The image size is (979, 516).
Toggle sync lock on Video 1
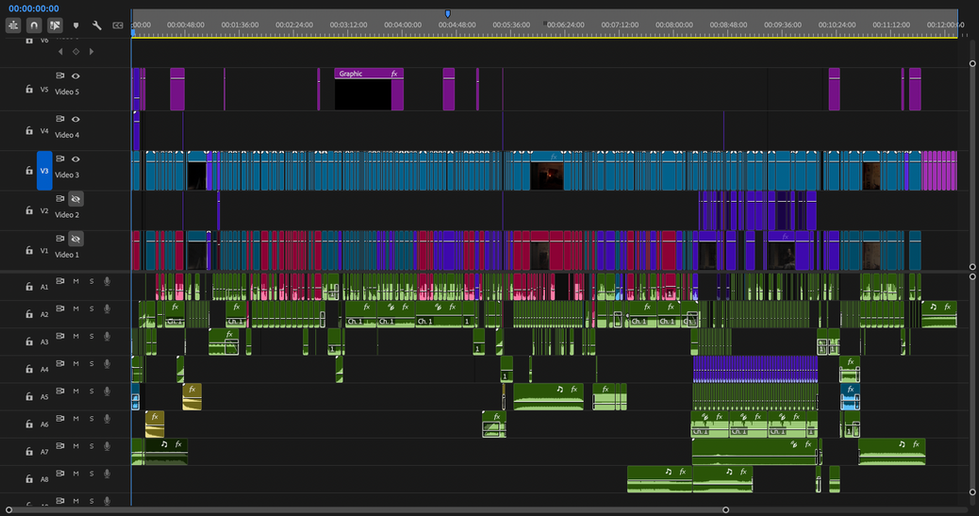[60, 239]
